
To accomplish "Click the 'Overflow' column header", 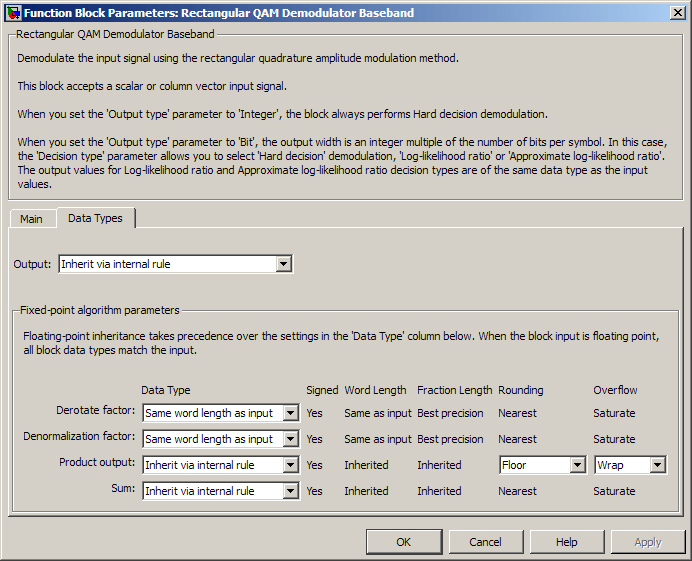I will (x=615, y=390).
